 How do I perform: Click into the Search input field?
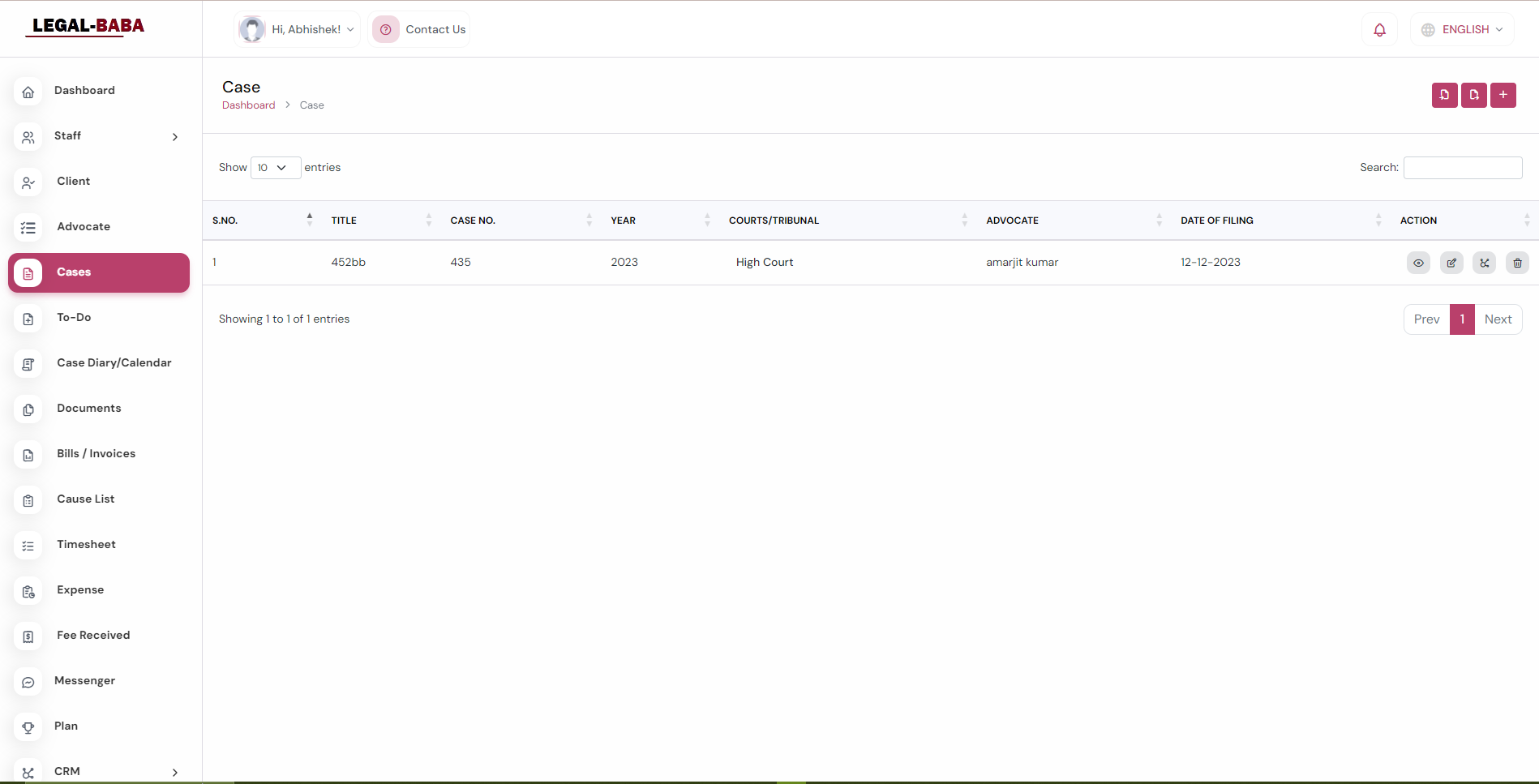coord(1462,168)
